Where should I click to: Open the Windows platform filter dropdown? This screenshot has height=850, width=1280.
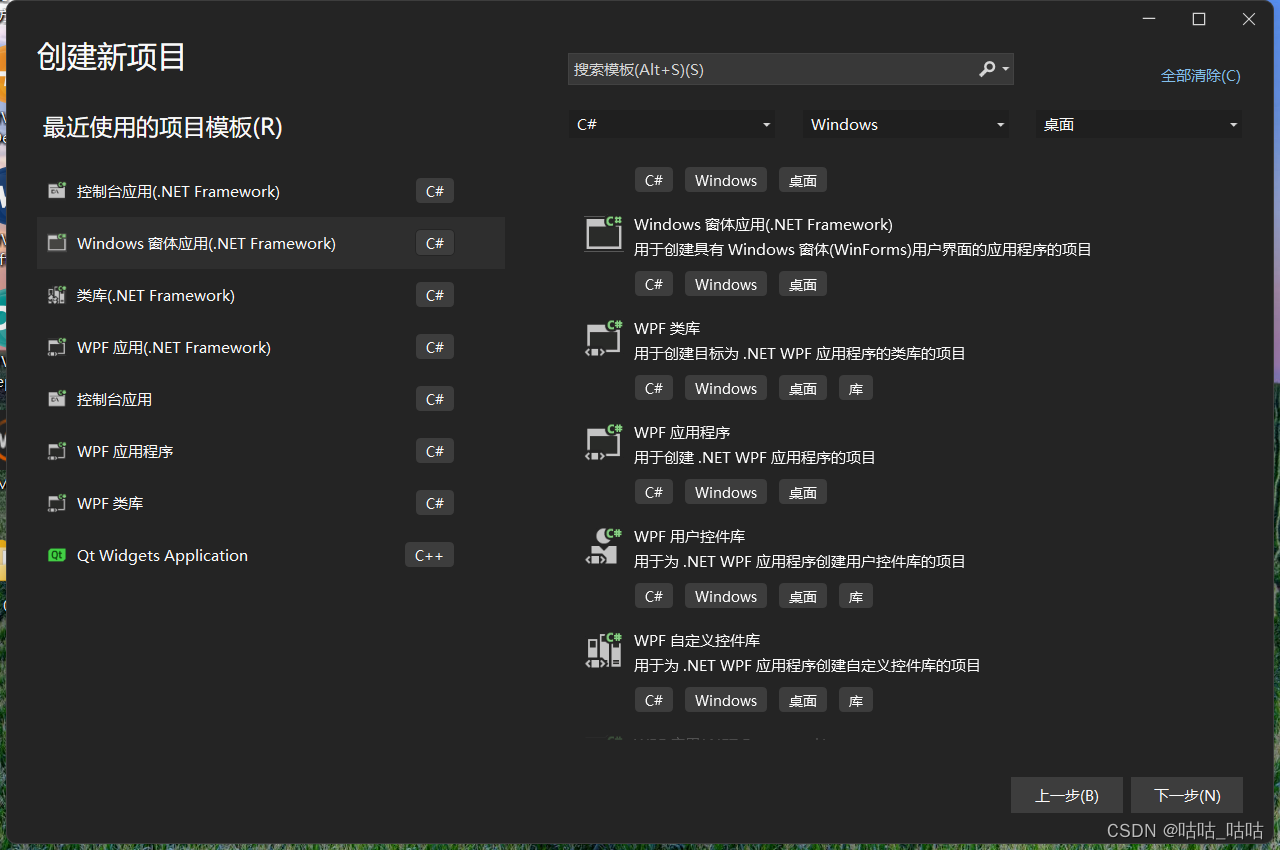point(906,124)
